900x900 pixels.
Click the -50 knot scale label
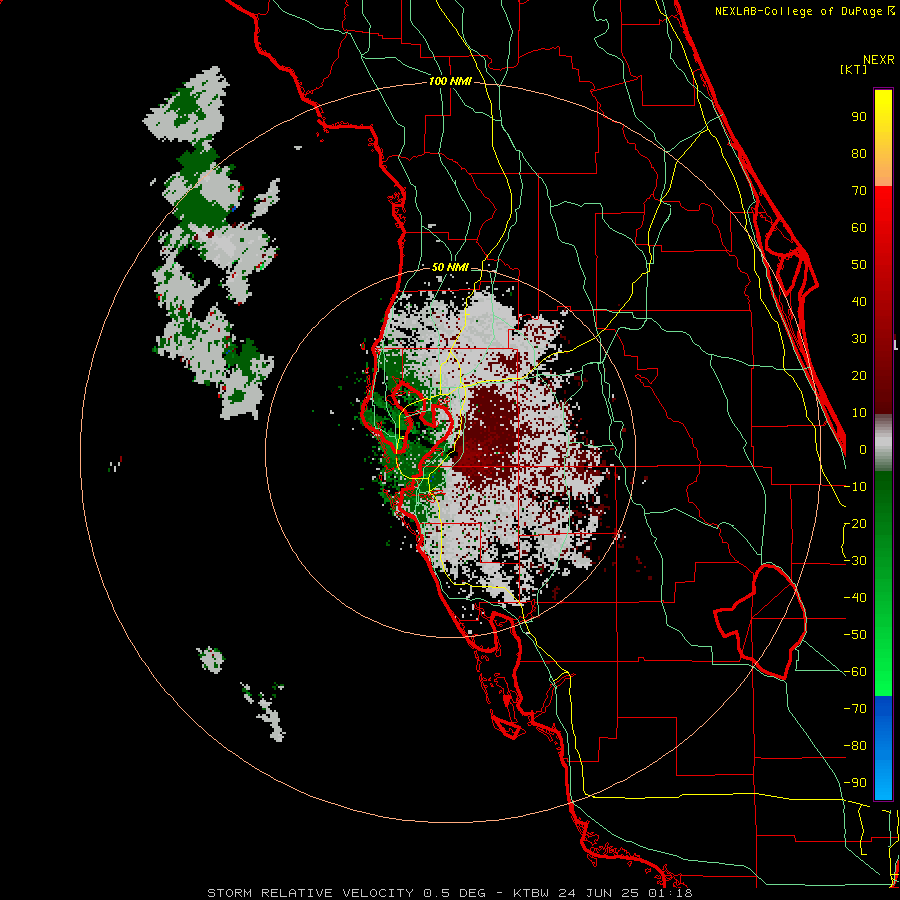pos(855,635)
